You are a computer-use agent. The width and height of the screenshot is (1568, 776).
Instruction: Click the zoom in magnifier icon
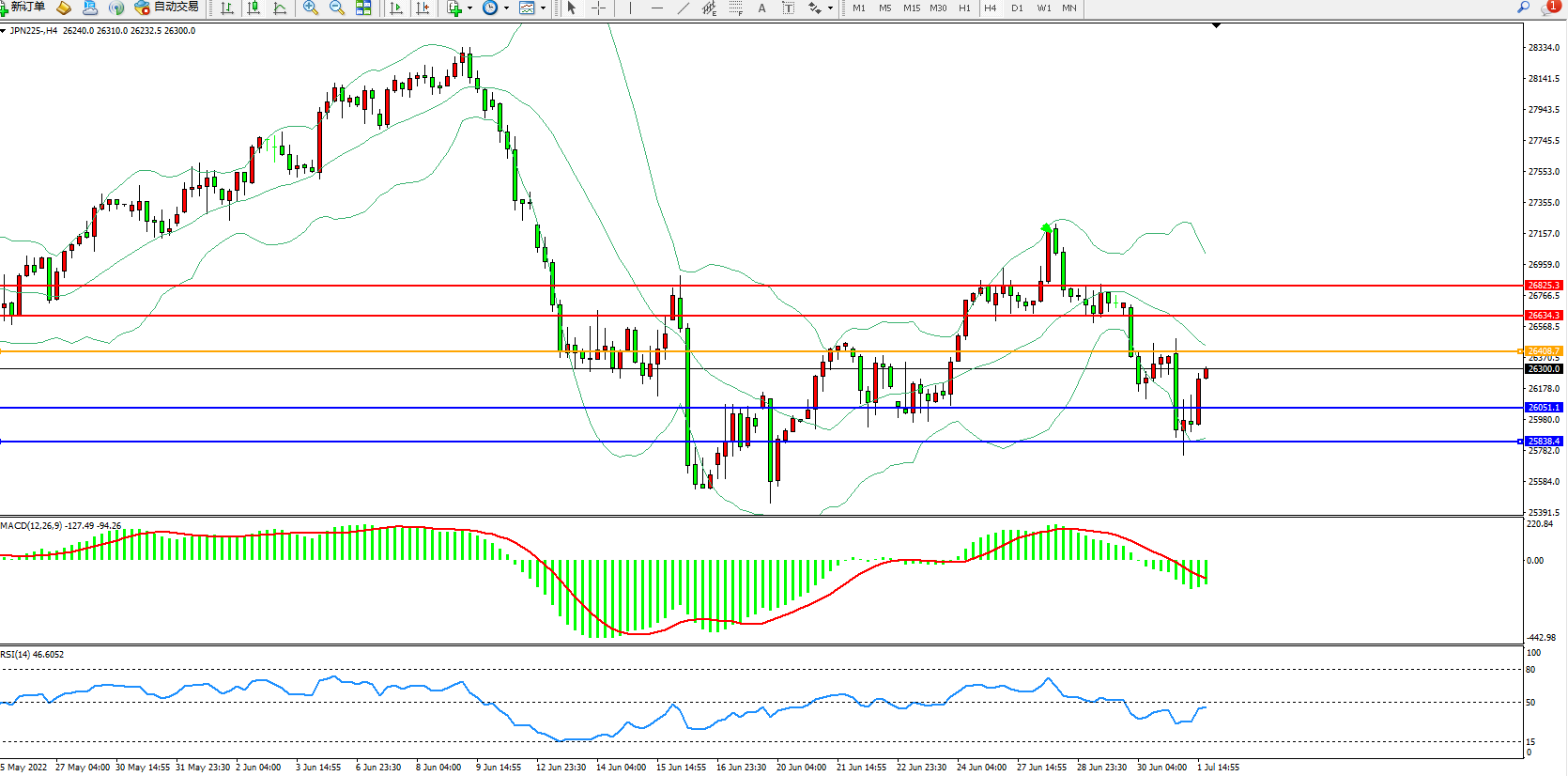point(311,8)
